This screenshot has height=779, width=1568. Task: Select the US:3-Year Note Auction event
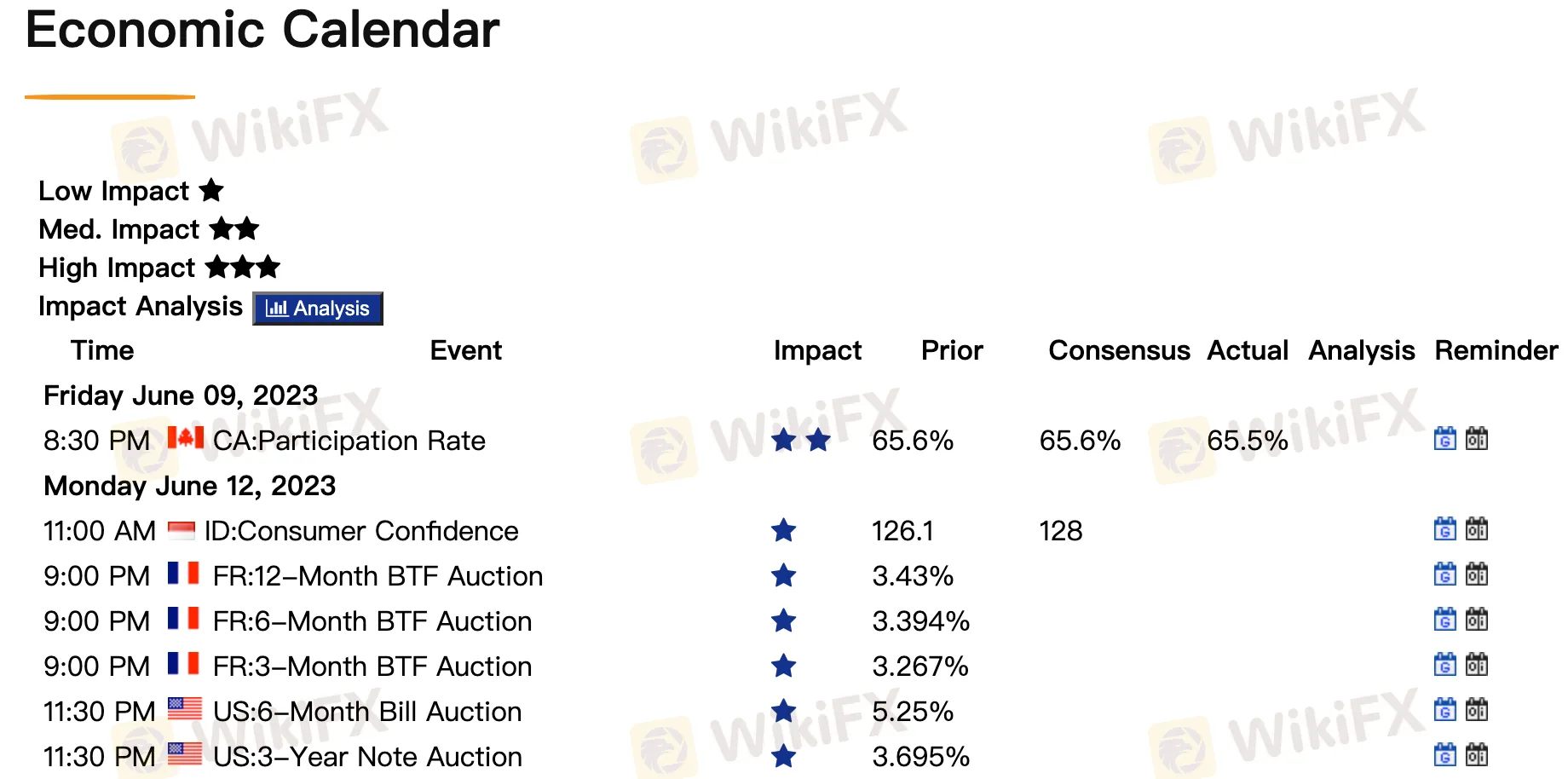click(x=367, y=757)
